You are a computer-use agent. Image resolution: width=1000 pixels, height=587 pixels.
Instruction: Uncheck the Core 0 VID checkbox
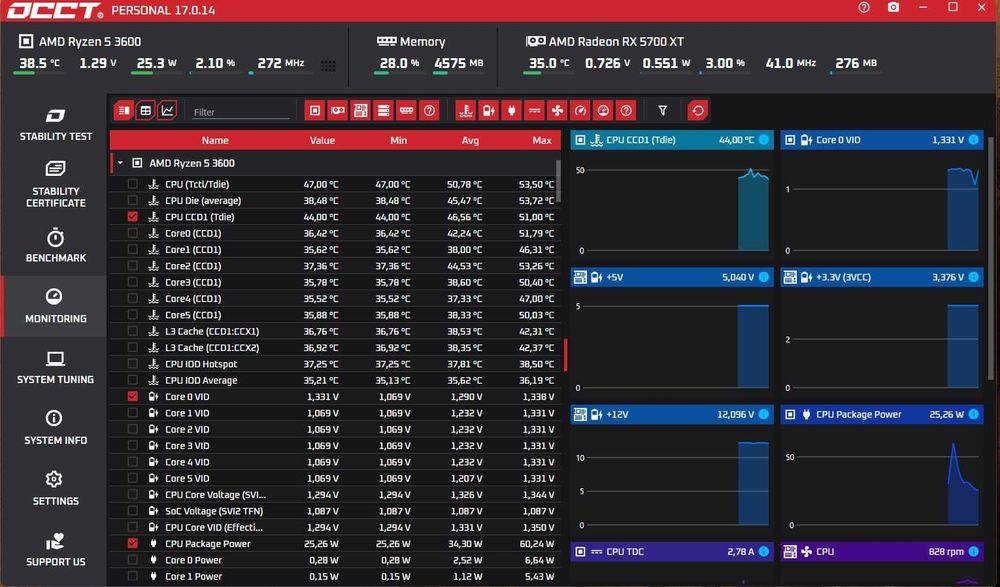coord(132,396)
